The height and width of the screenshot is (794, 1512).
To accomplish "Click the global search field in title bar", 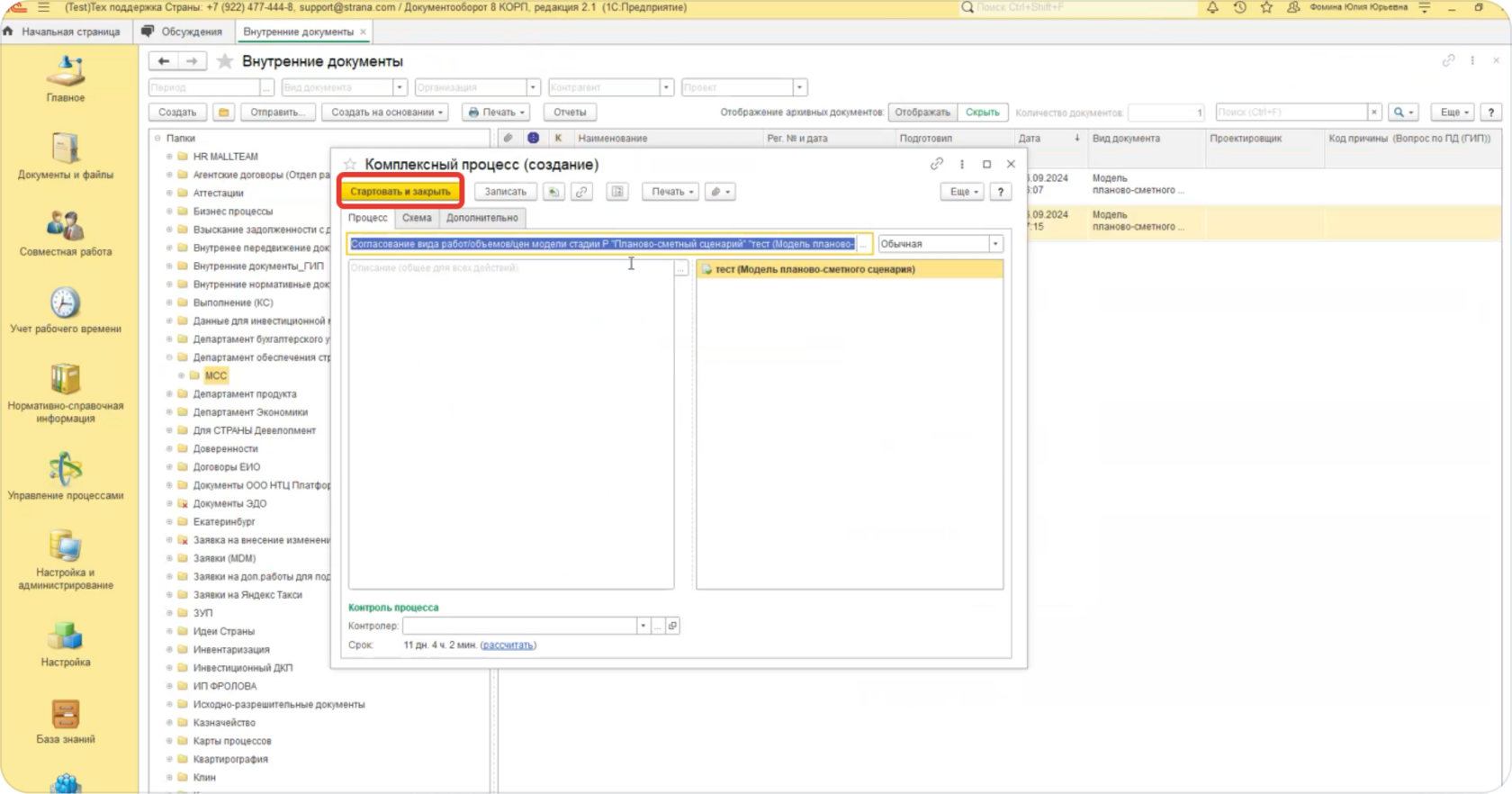I will coord(1080,7).
